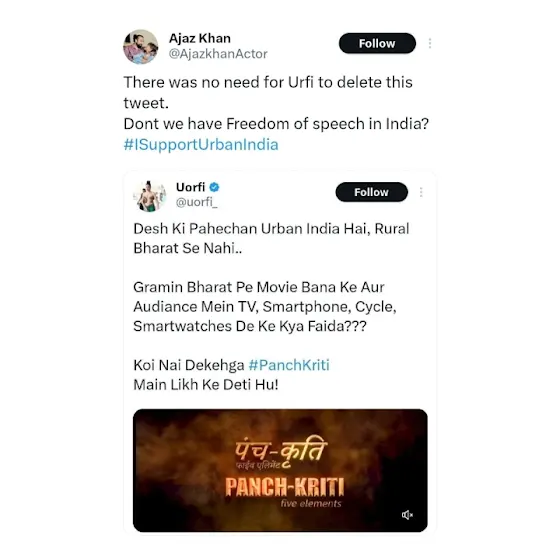Open Ajaz Khan's profile picture

pos(141,47)
